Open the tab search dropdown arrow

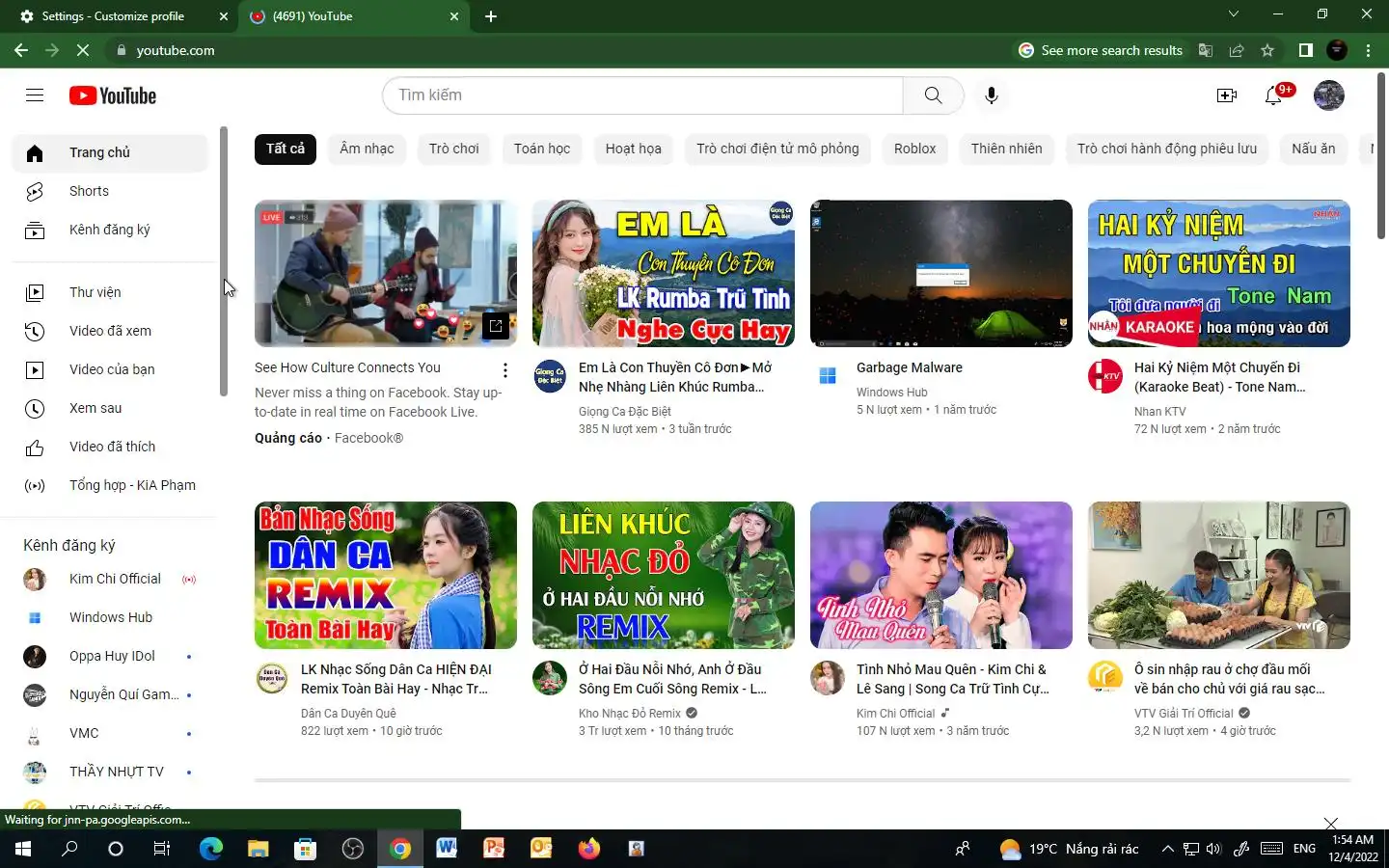1233,14
